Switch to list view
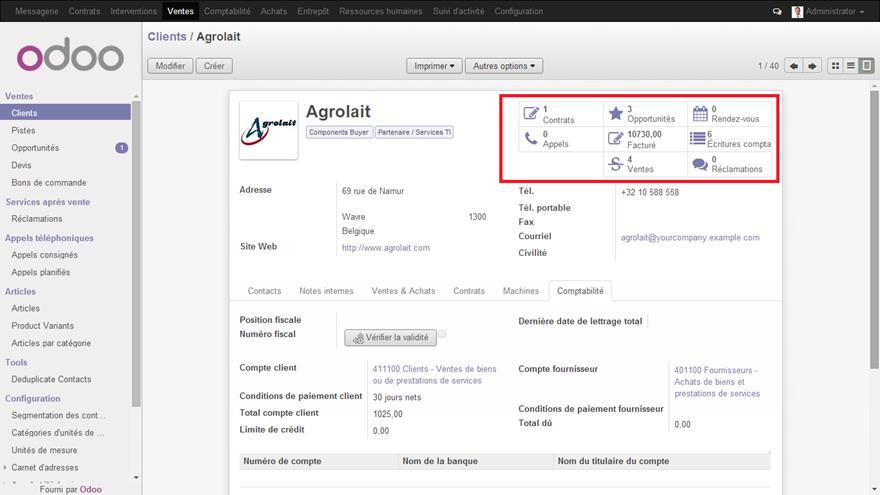The image size is (880, 495). pyautogui.click(x=851, y=66)
